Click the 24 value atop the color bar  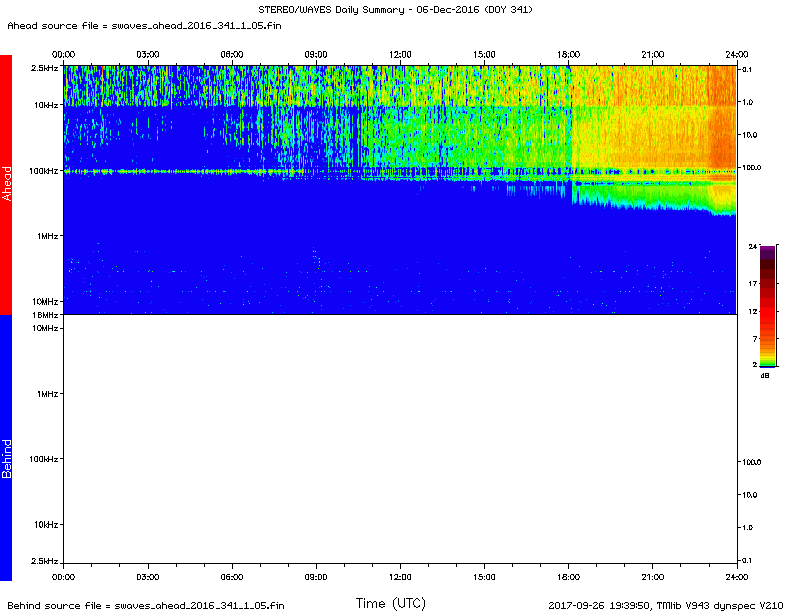752,245
